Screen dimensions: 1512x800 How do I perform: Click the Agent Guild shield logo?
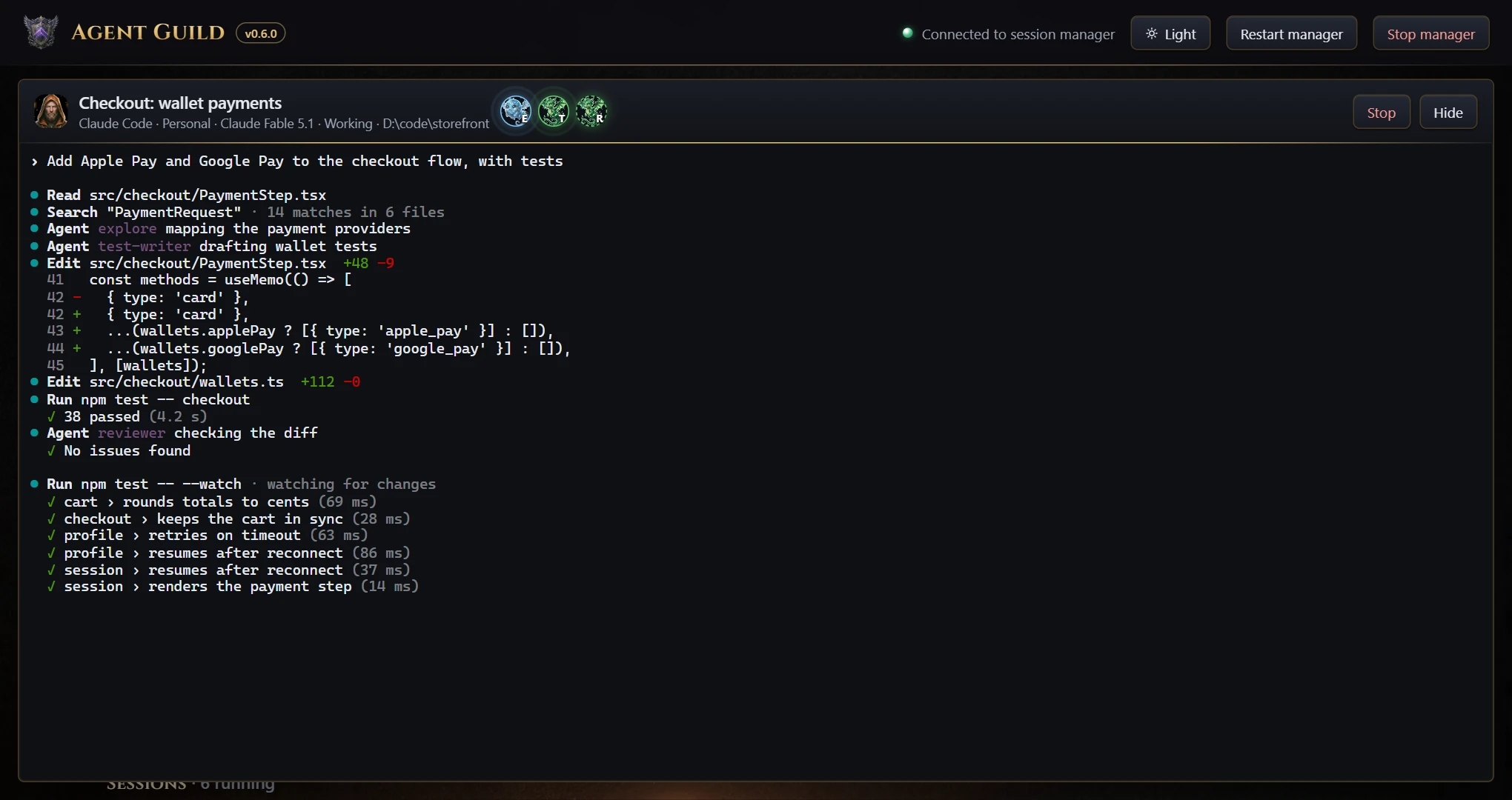[x=41, y=33]
